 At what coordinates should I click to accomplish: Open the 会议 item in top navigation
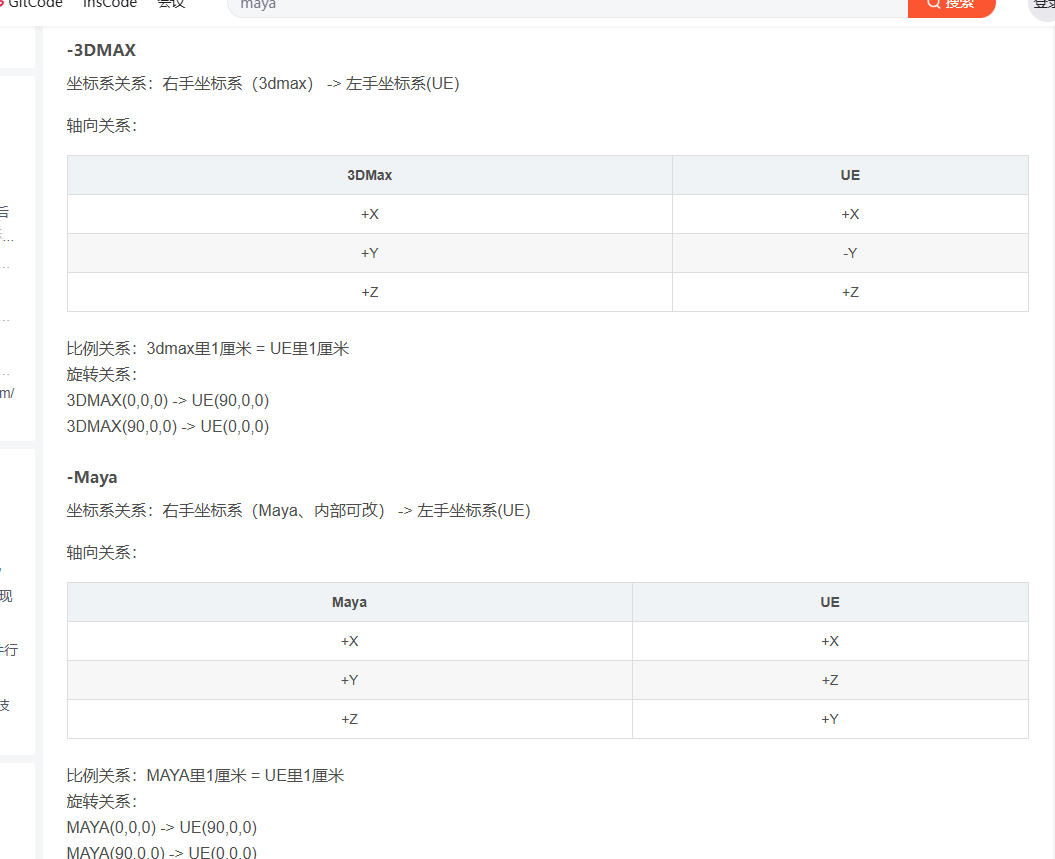[x=171, y=4]
